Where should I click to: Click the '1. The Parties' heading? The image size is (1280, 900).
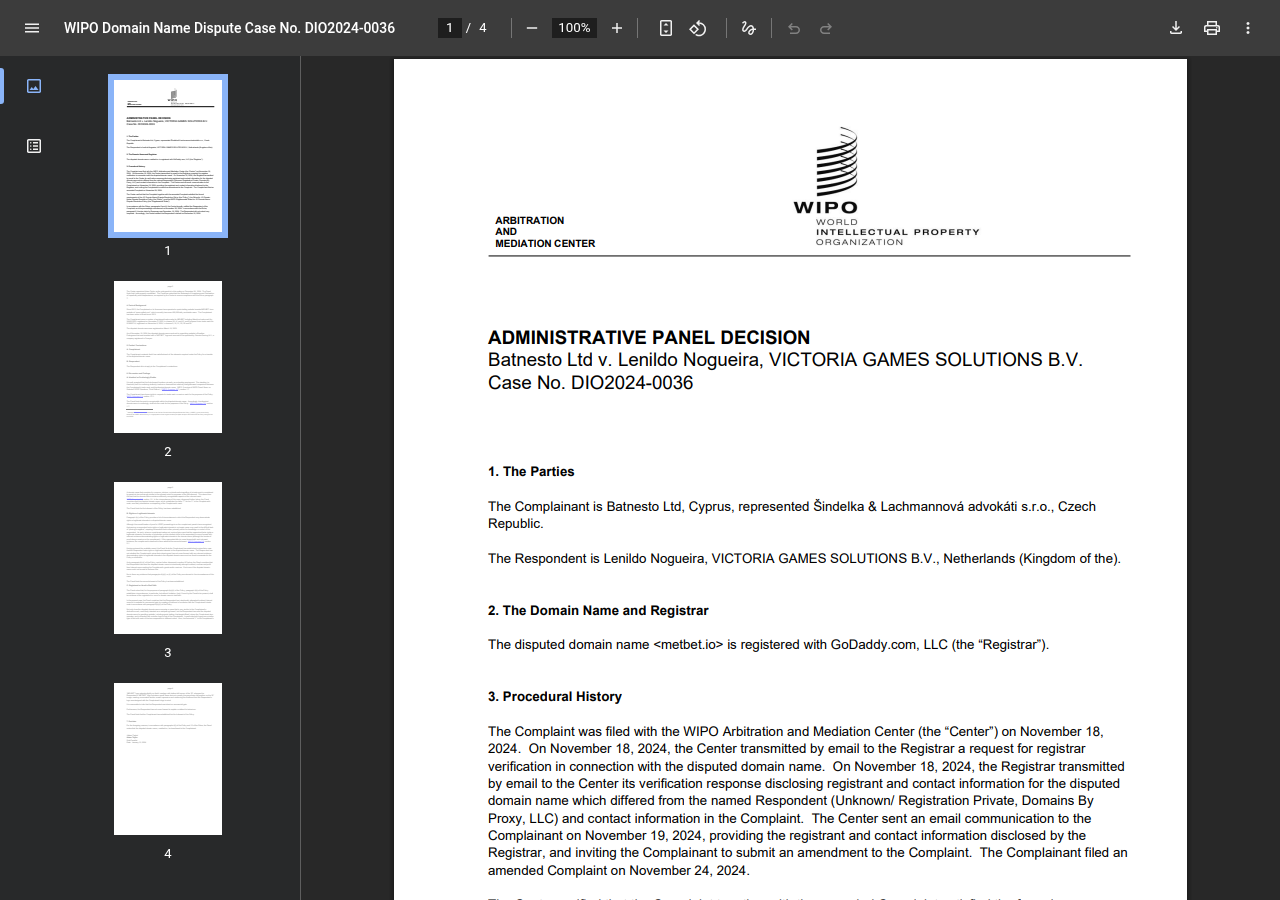[531, 472]
